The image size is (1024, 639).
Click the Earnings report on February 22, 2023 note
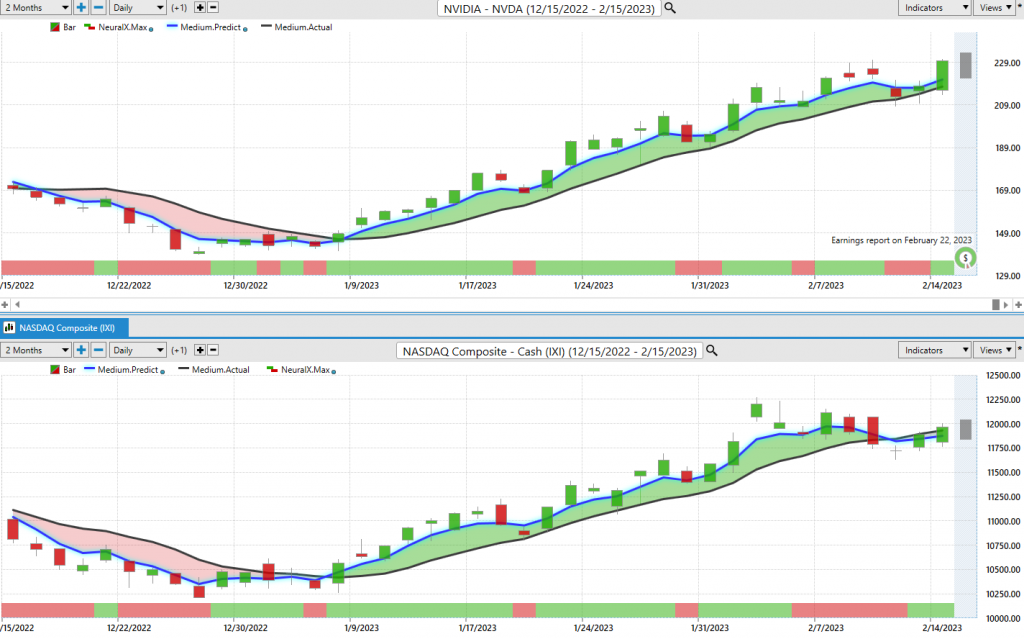coord(901,240)
